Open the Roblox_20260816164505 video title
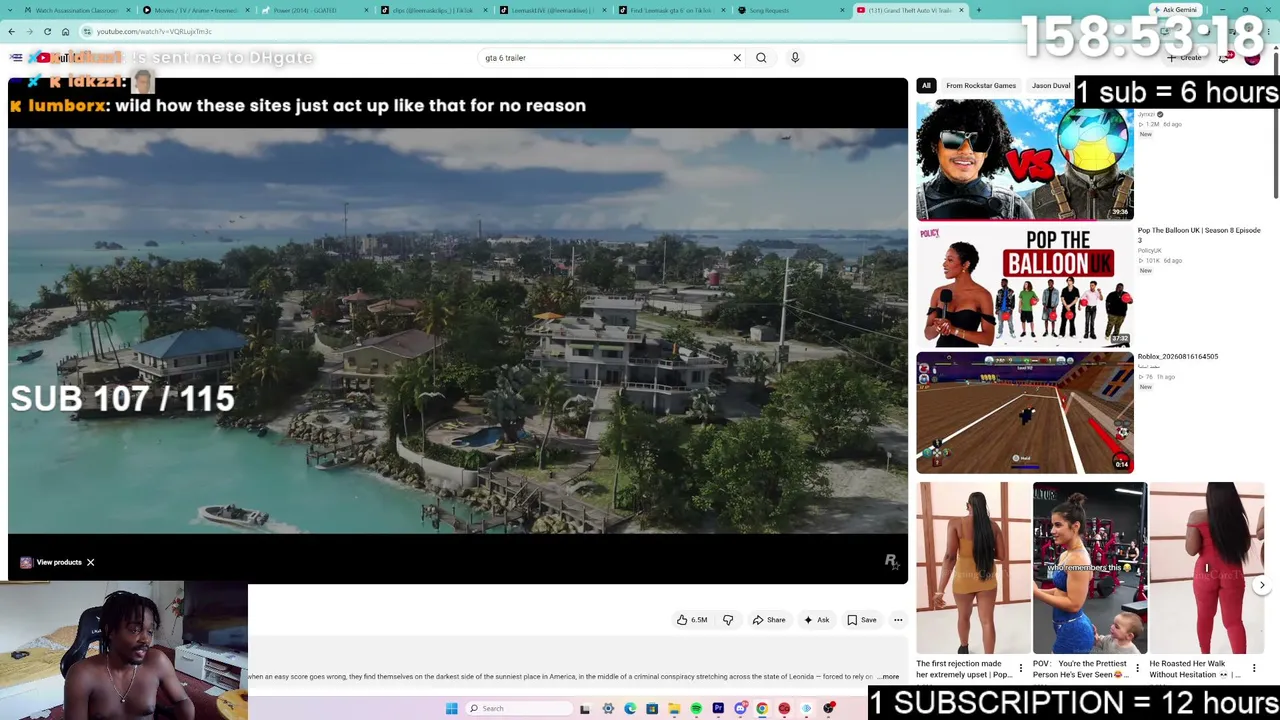1280x720 pixels. coord(1178,356)
